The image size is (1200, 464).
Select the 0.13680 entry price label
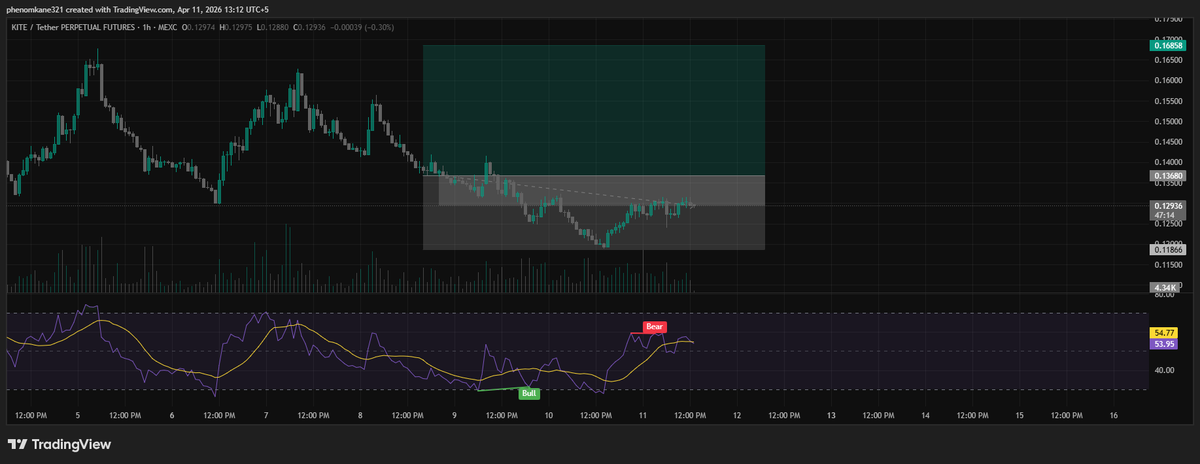tap(1167, 175)
